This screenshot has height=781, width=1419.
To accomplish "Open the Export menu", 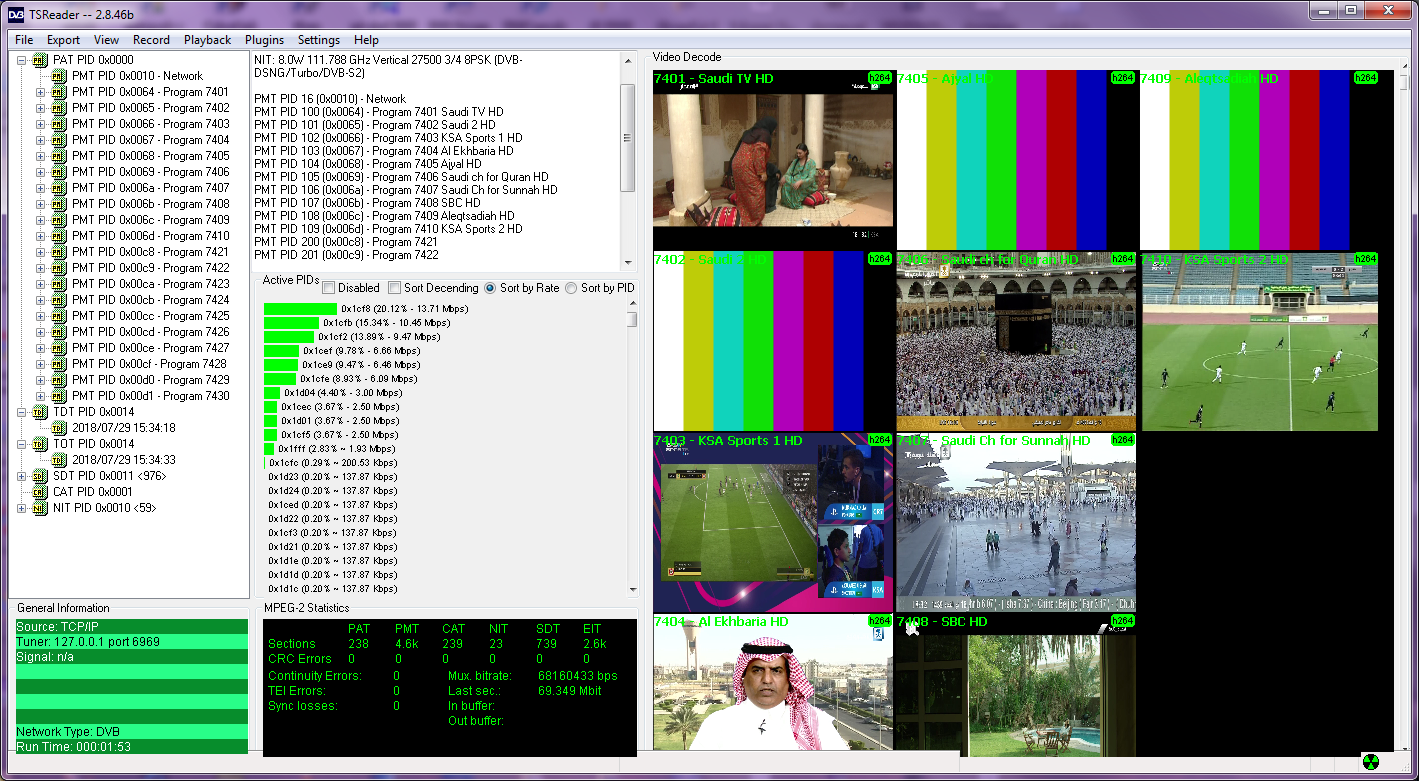I will (x=63, y=40).
